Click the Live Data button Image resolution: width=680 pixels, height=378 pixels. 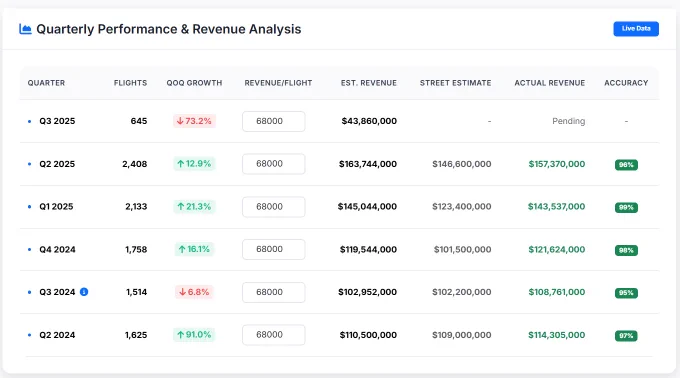[x=636, y=29]
